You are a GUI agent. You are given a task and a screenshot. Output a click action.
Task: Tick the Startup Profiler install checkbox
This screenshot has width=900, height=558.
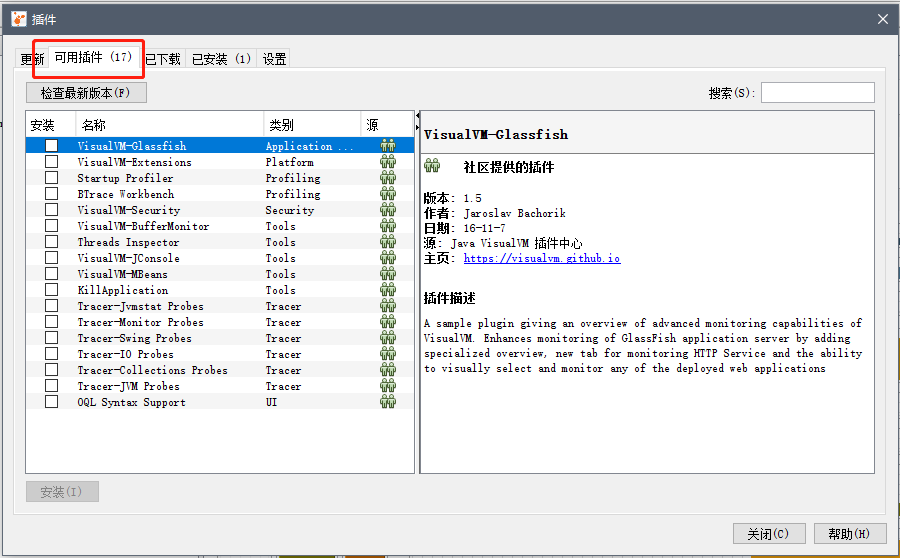tap(52, 178)
